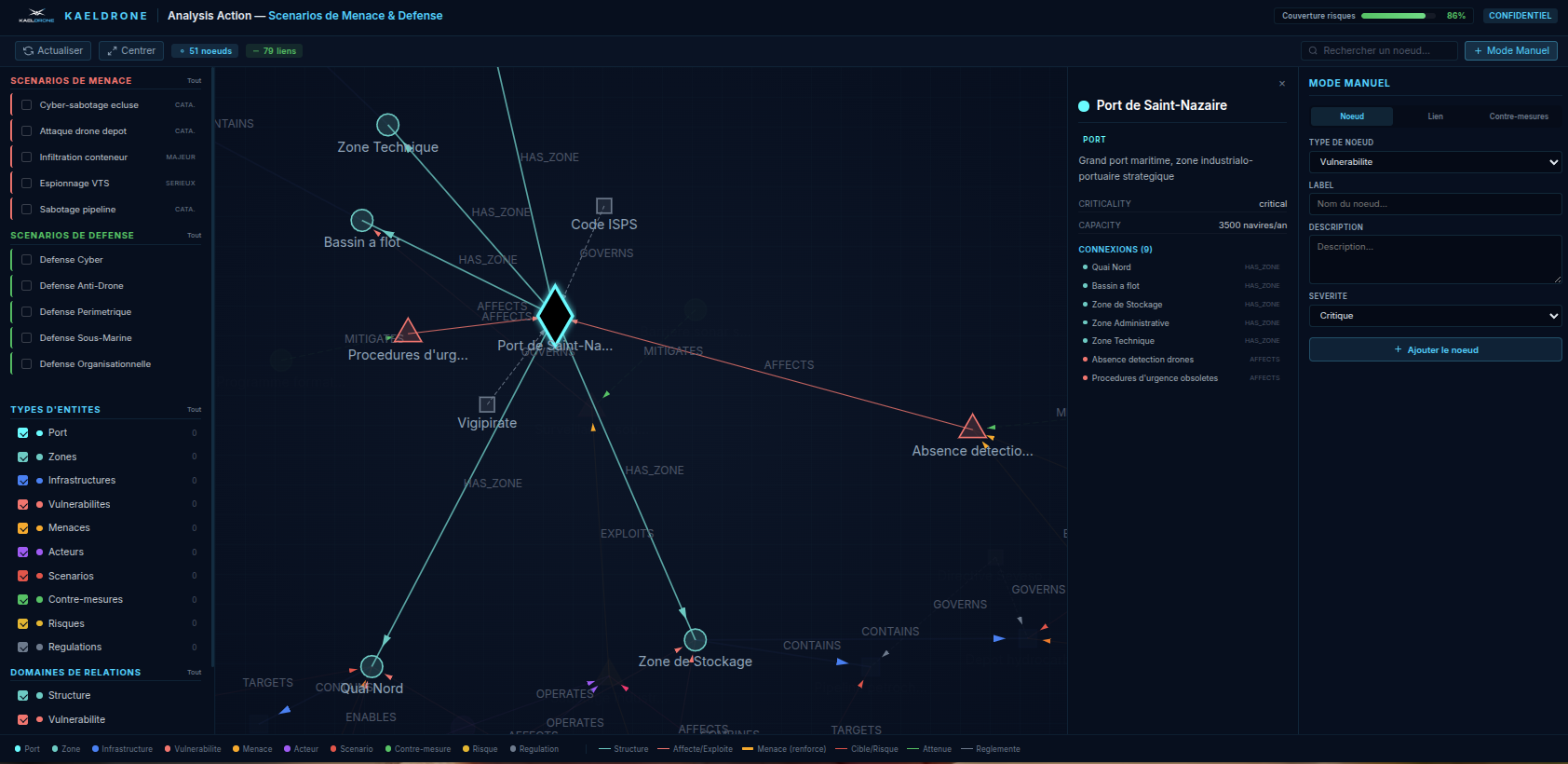Click Tout beside Scenarios de Menace
The height and width of the screenshot is (764, 1568).
[x=194, y=81]
